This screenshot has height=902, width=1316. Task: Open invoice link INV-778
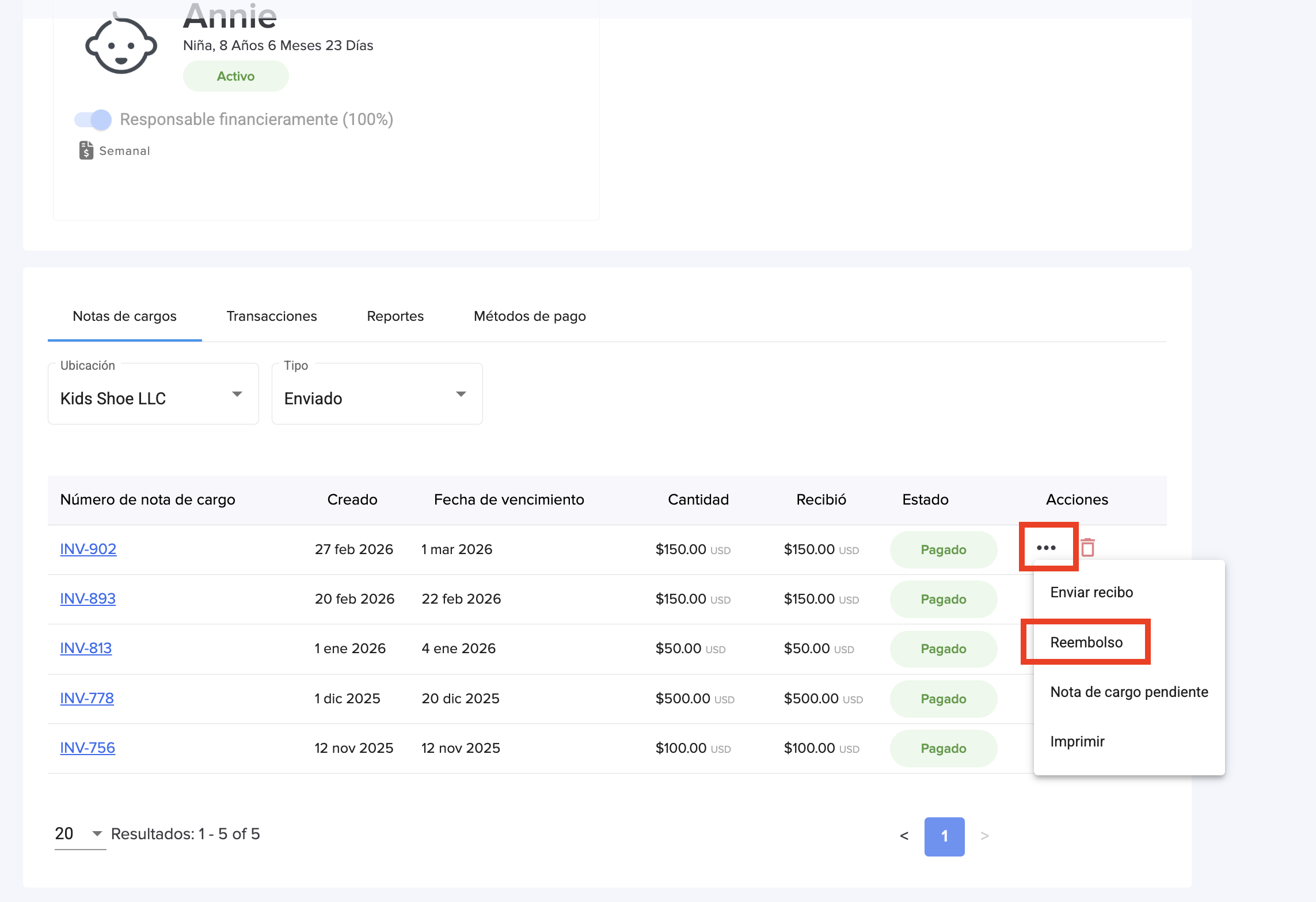pyautogui.click(x=87, y=698)
